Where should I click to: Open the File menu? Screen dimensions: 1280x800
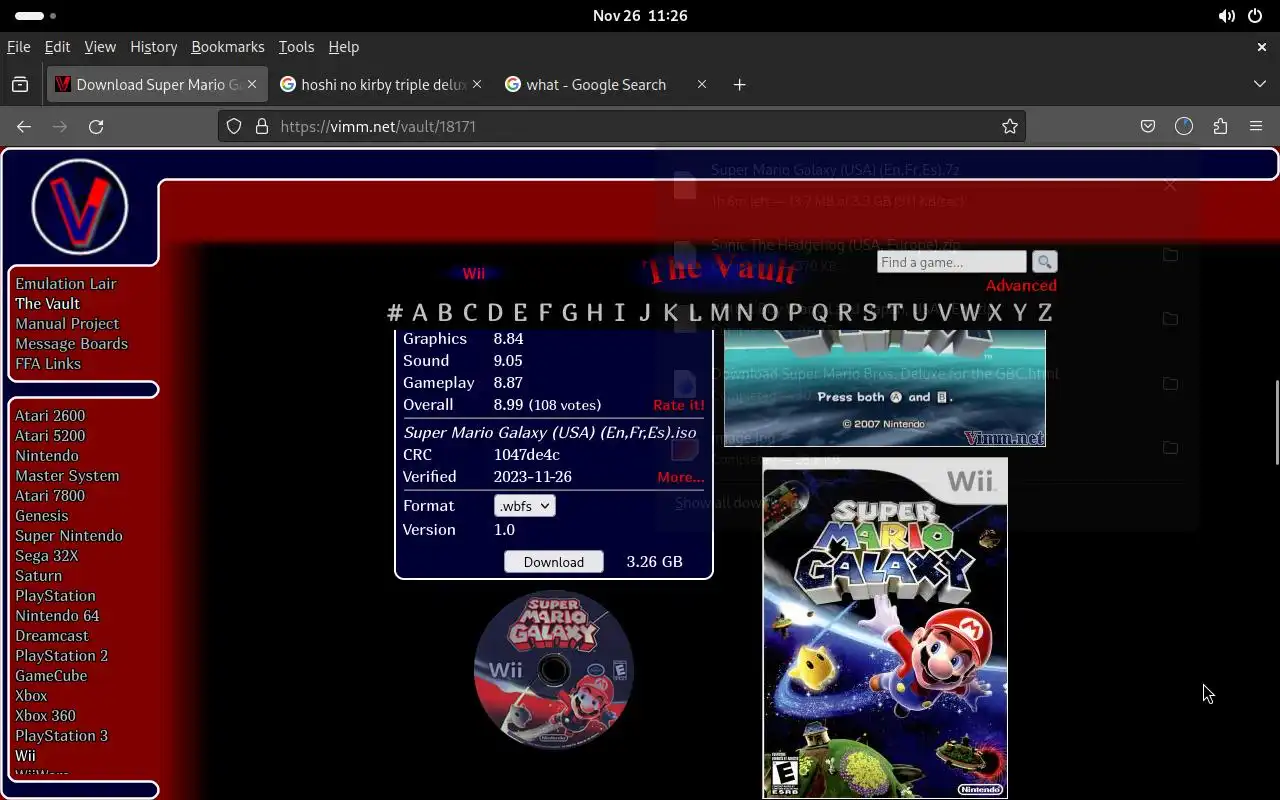(x=18, y=47)
